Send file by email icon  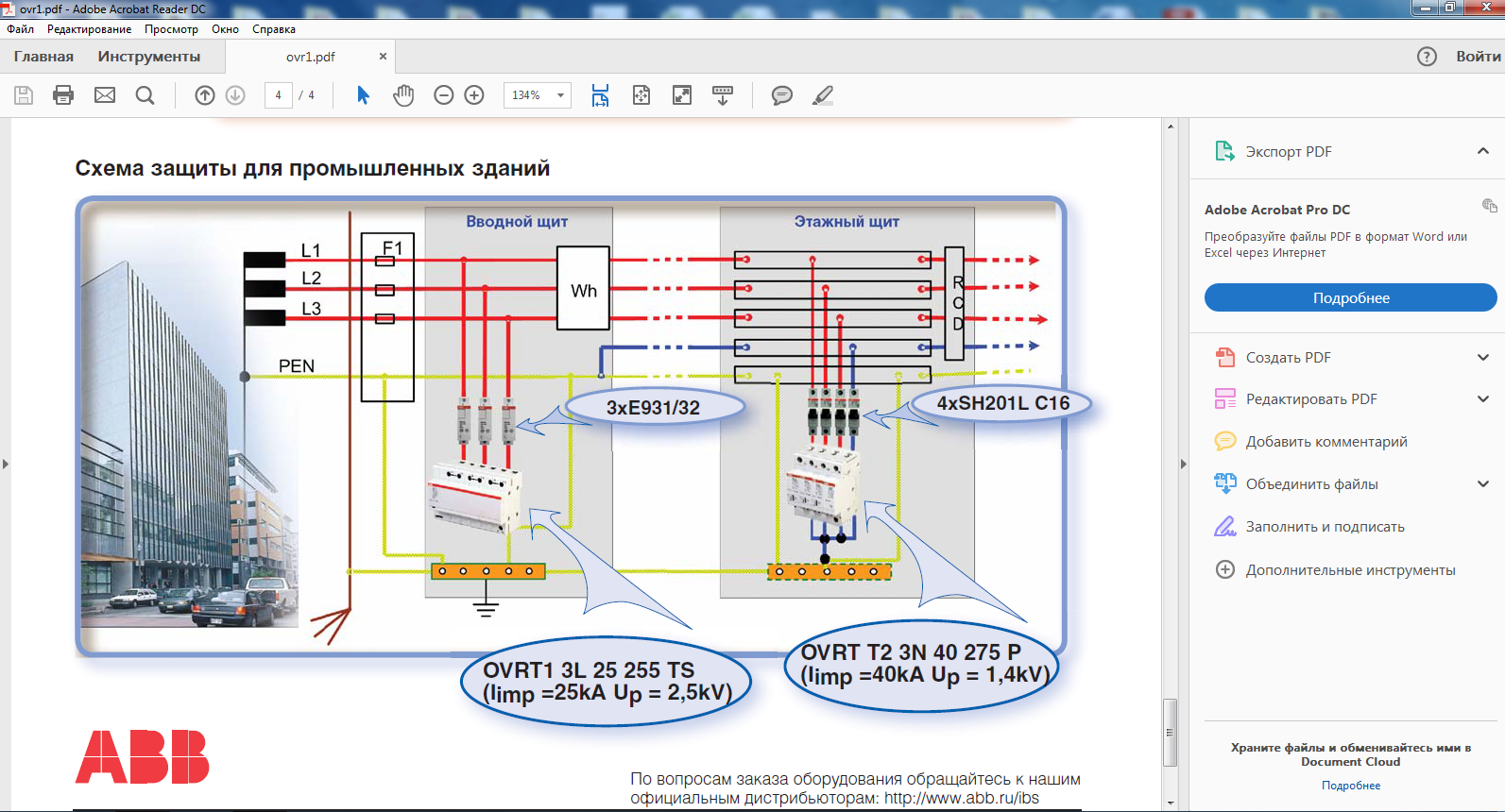105,95
